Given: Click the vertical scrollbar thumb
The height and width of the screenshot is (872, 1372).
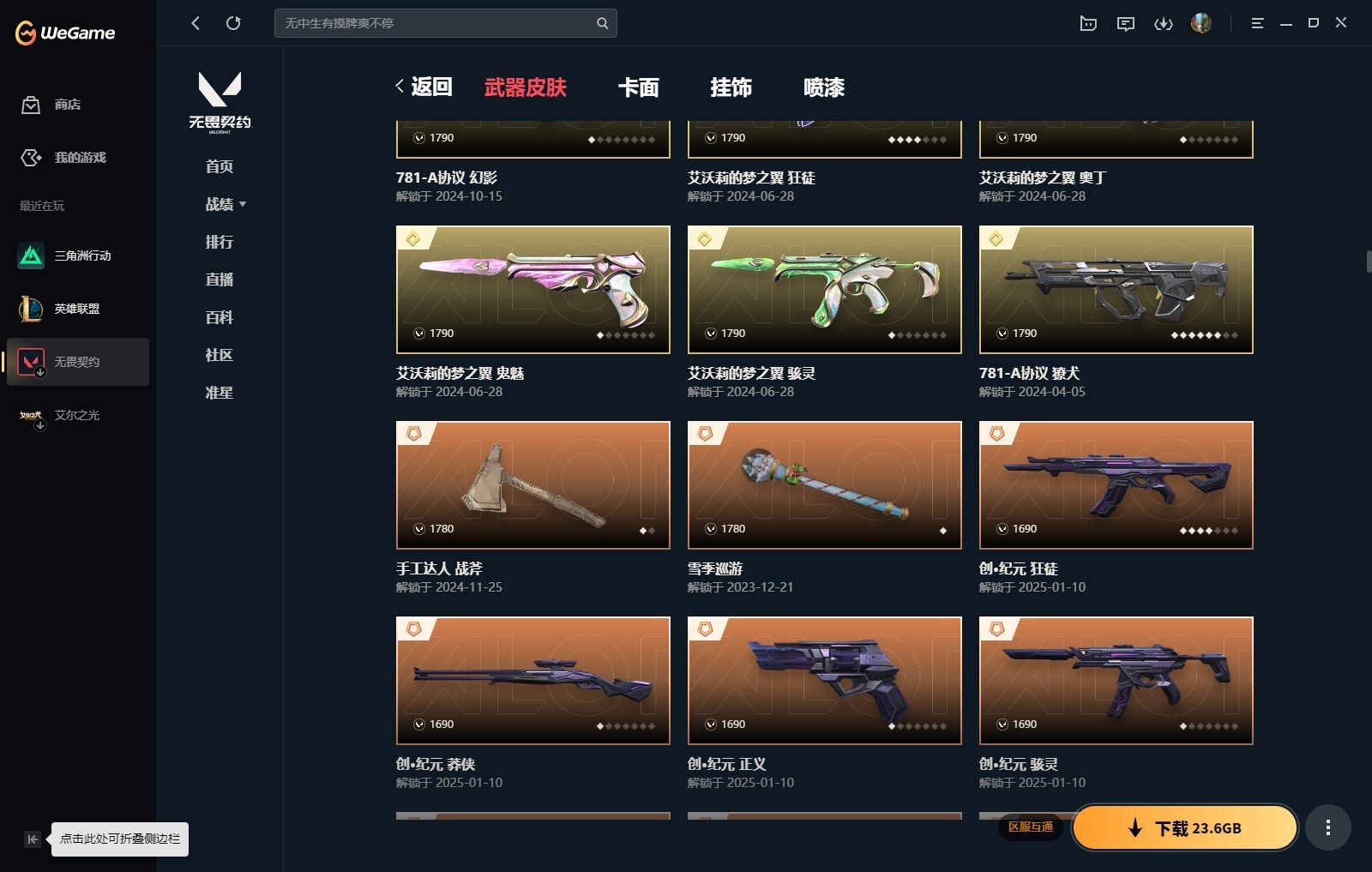Looking at the screenshot, I should tap(1369, 262).
